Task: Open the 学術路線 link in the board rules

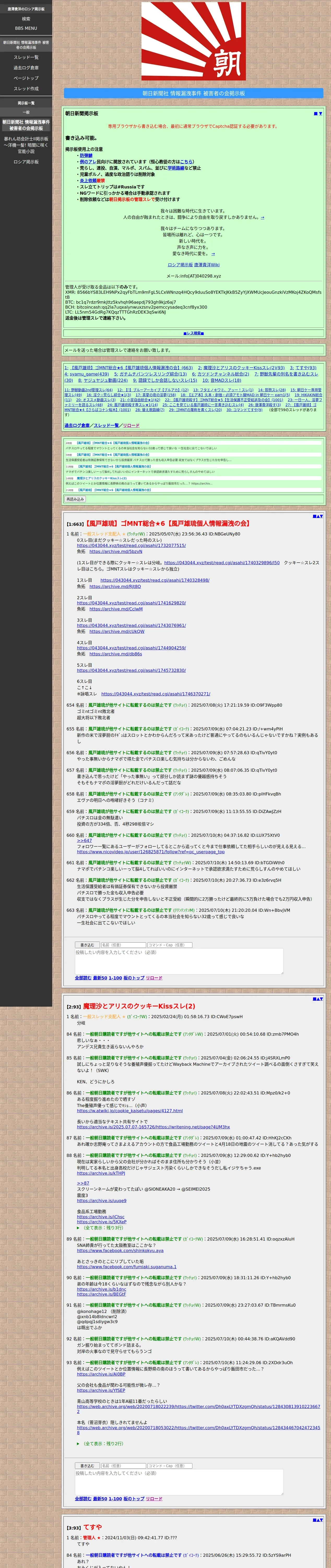Action: pyautogui.click(x=176, y=168)
